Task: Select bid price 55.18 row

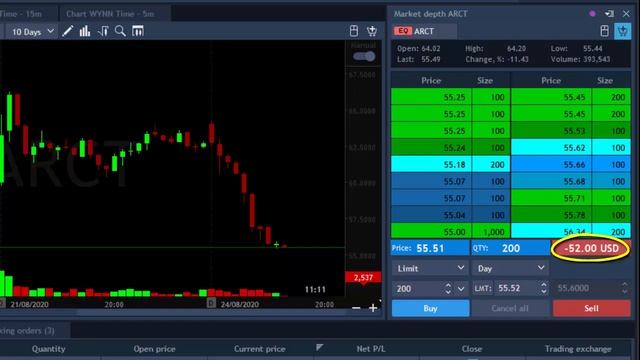Action: tap(451, 164)
